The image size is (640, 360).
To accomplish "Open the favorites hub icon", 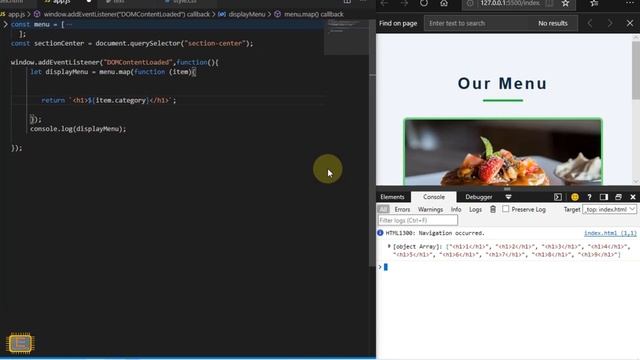I will (x=594, y=3).
